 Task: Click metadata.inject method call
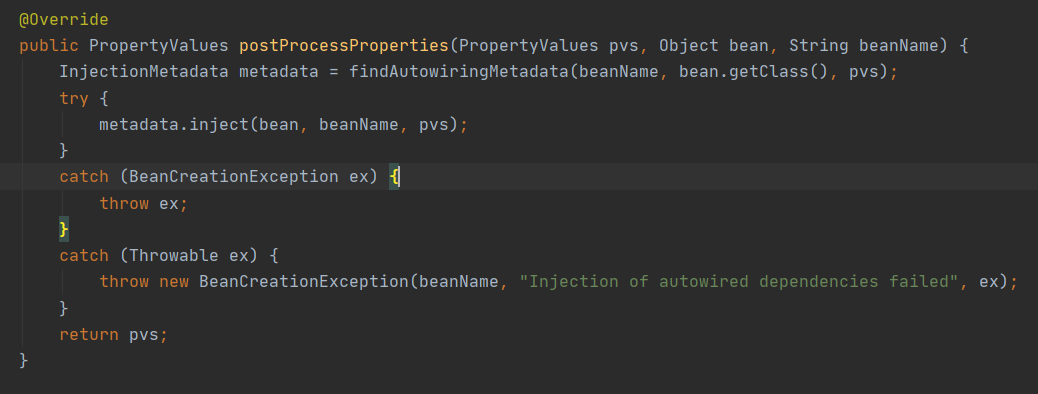pyautogui.click(x=173, y=124)
